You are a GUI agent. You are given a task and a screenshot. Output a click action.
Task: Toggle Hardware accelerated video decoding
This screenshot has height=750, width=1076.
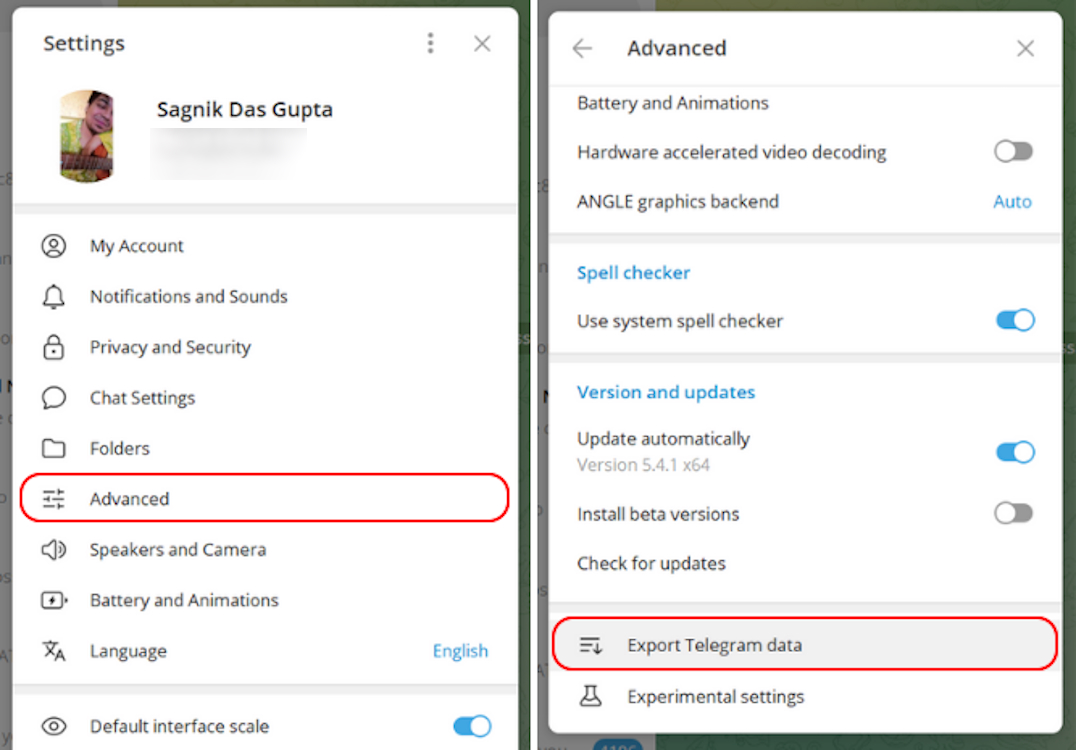(x=1013, y=151)
